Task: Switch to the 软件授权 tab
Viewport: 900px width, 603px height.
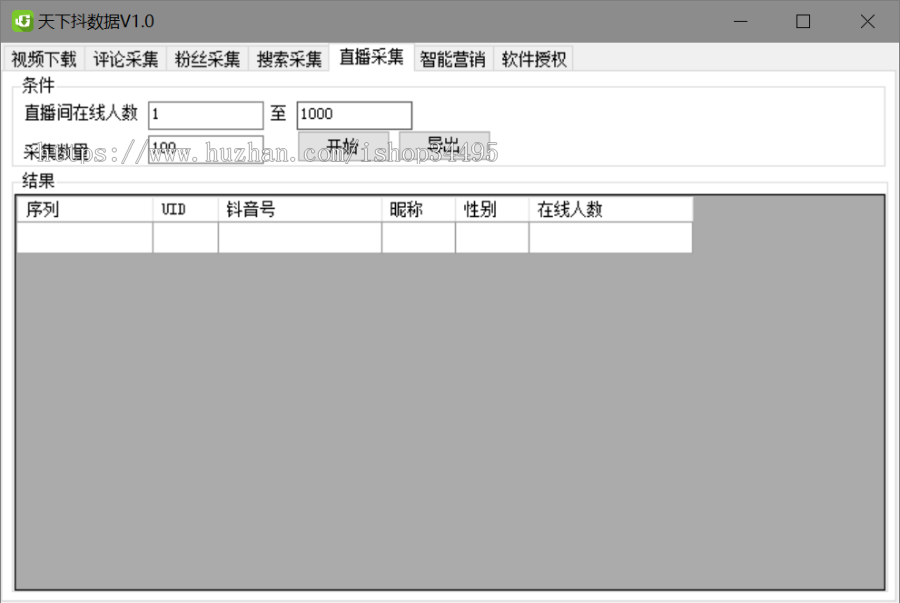Action: (x=534, y=59)
